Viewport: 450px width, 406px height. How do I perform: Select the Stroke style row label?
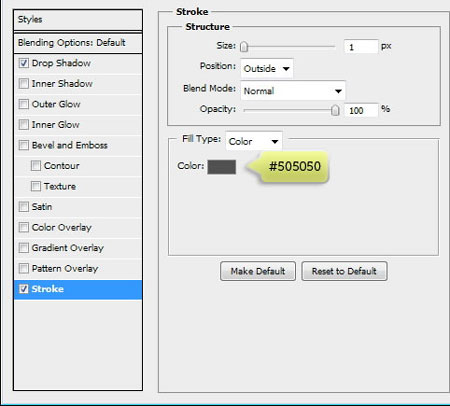[x=47, y=289]
